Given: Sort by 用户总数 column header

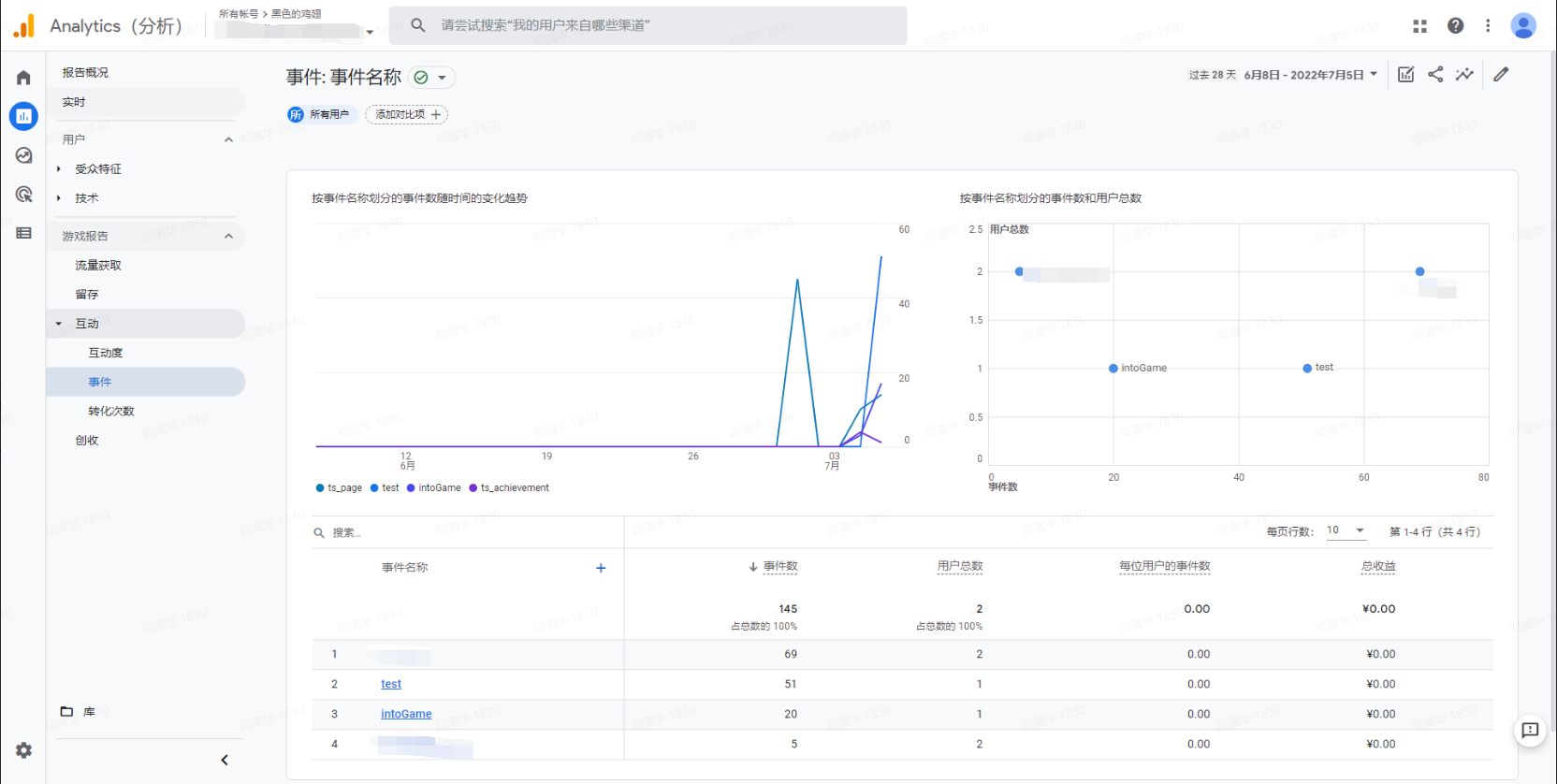Looking at the screenshot, I should (960, 566).
